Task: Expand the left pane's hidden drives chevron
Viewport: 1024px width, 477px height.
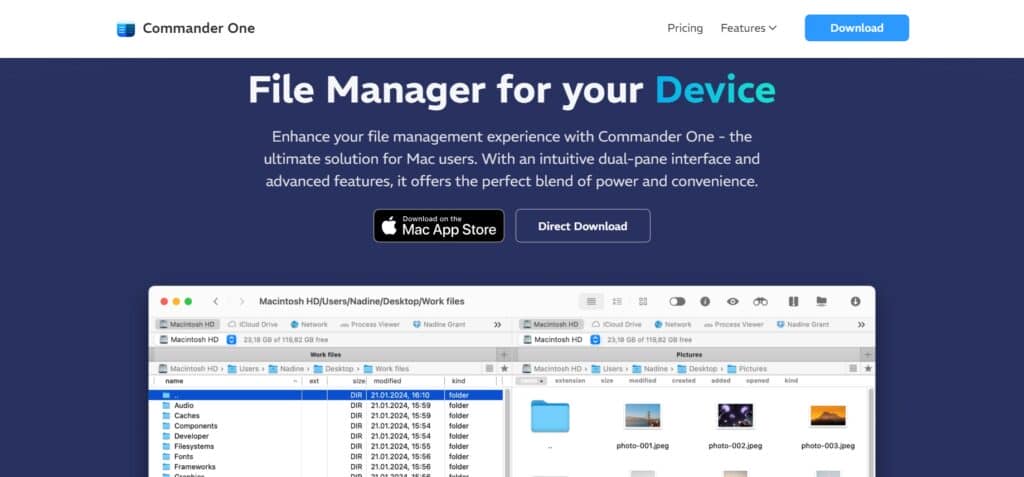Action: coord(497,324)
